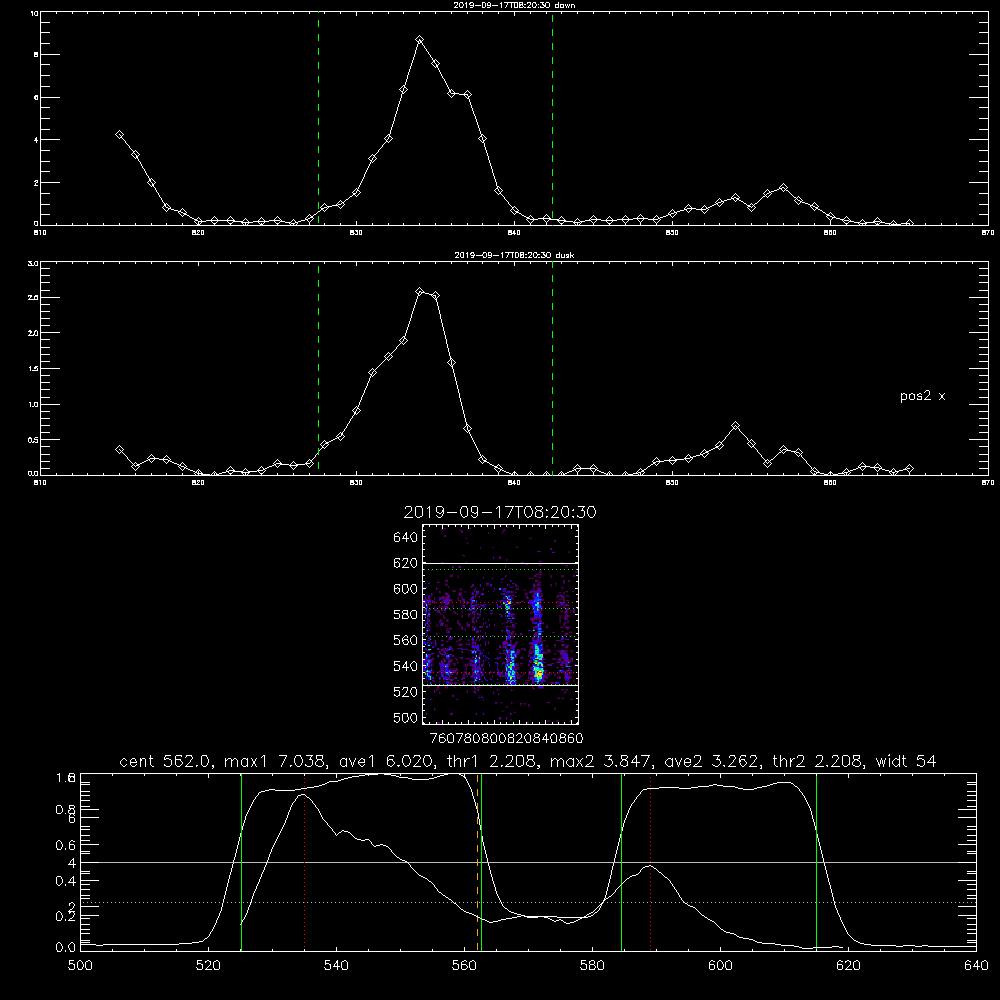
Task: Click the right green dashed line in dusk plot
Action: pos(552,368)
